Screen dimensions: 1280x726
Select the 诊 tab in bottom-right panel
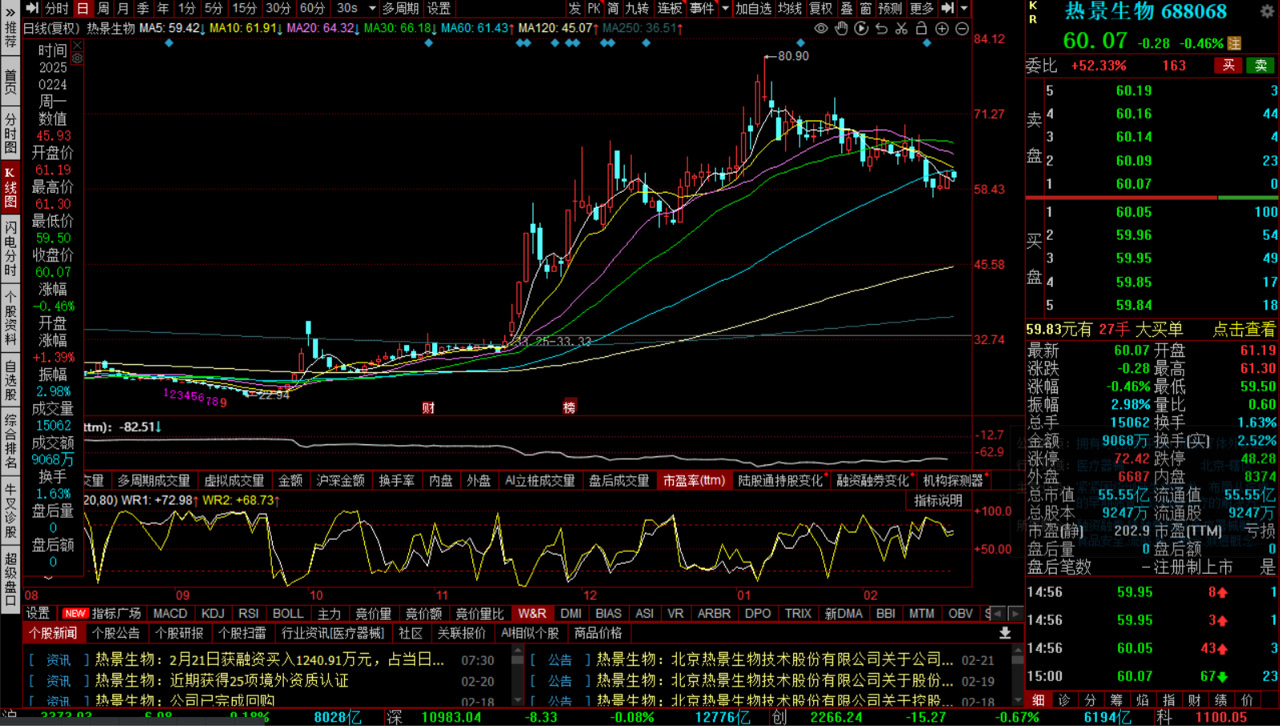[x=1064, y=699]
